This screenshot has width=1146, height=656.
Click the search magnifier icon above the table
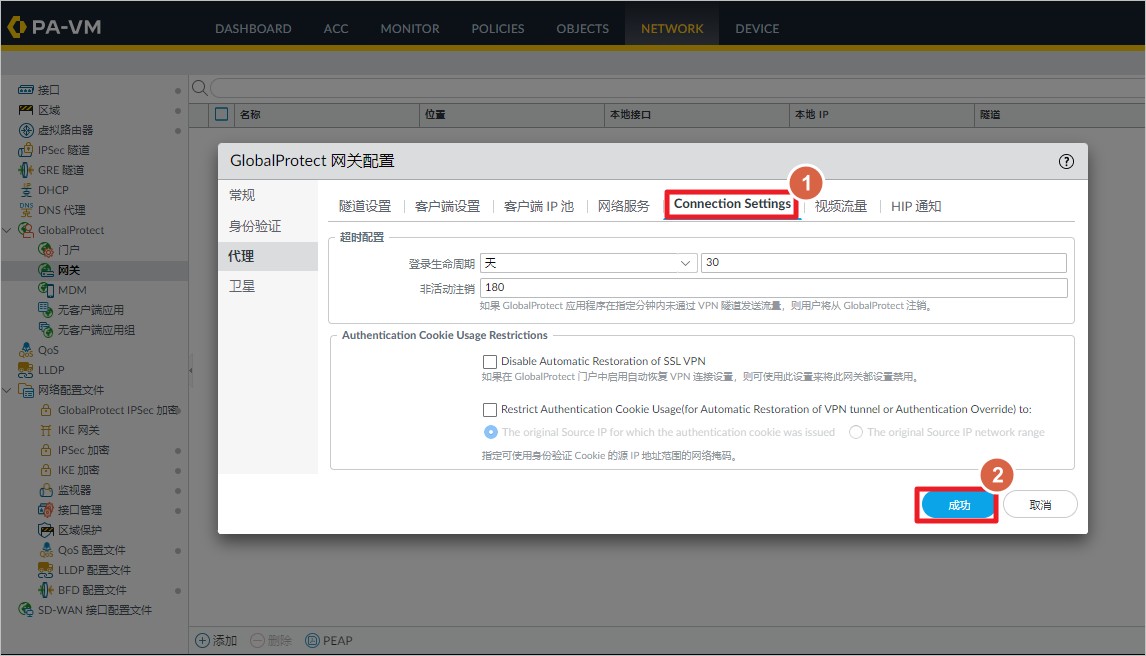click(199, 88)
